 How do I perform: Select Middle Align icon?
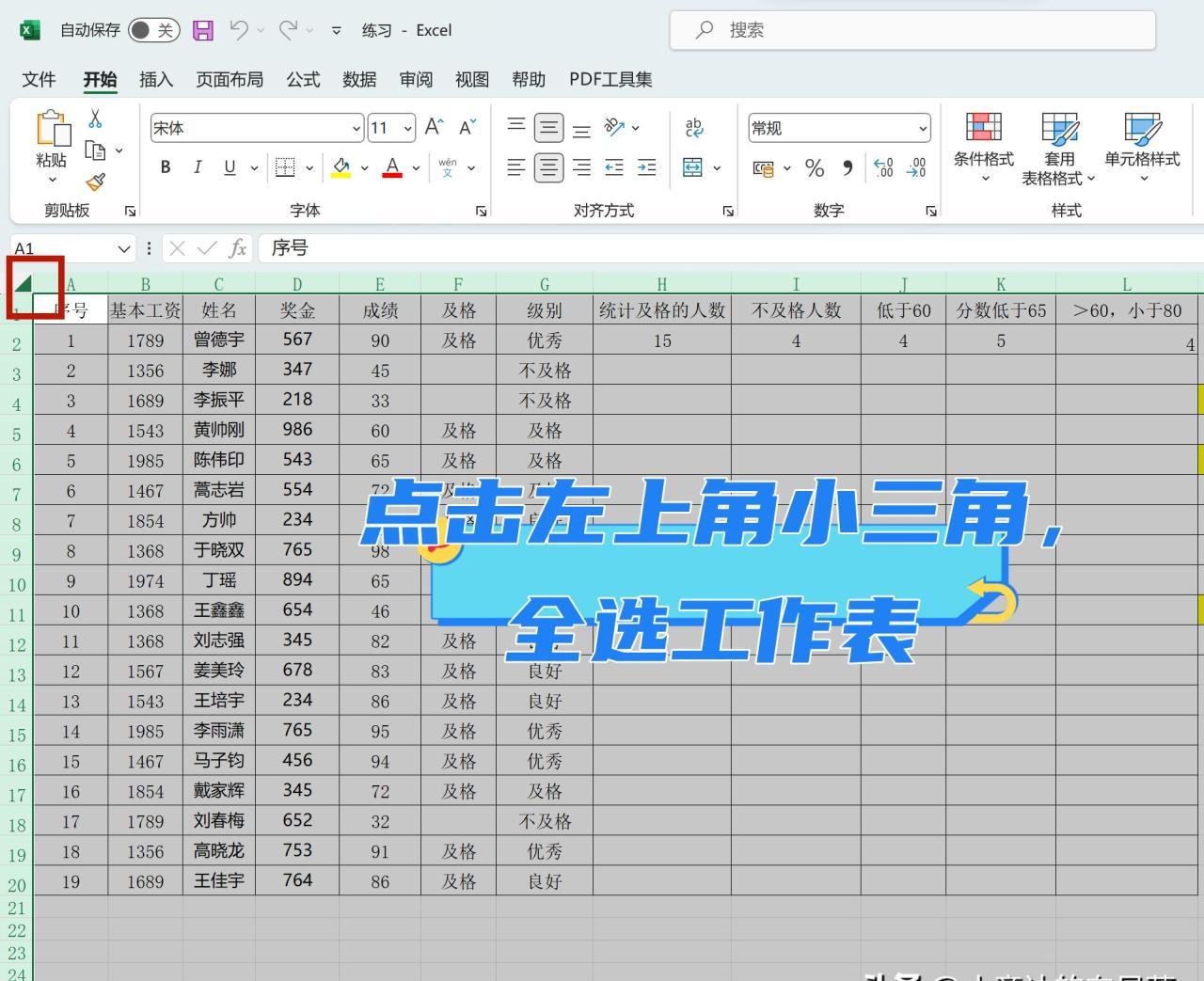click(x=549, y=127)
